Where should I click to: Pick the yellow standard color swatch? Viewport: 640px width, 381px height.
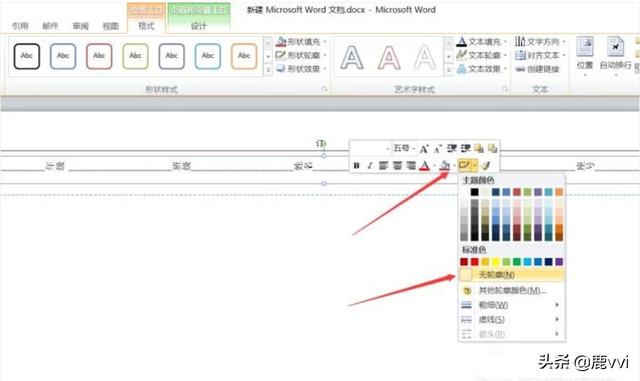[x=496, y=262]
